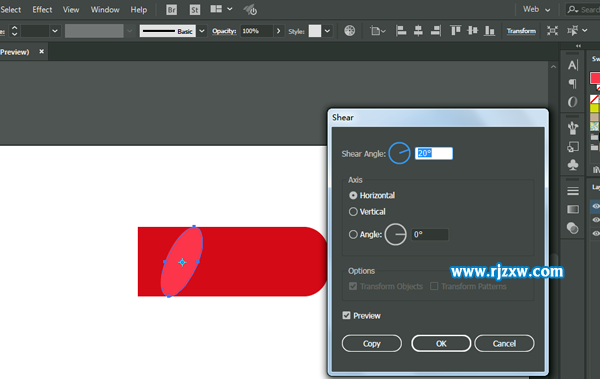The image size is (600, 379).
Task: Click the red fill swatch in Swatches
Action: [595, 78]
